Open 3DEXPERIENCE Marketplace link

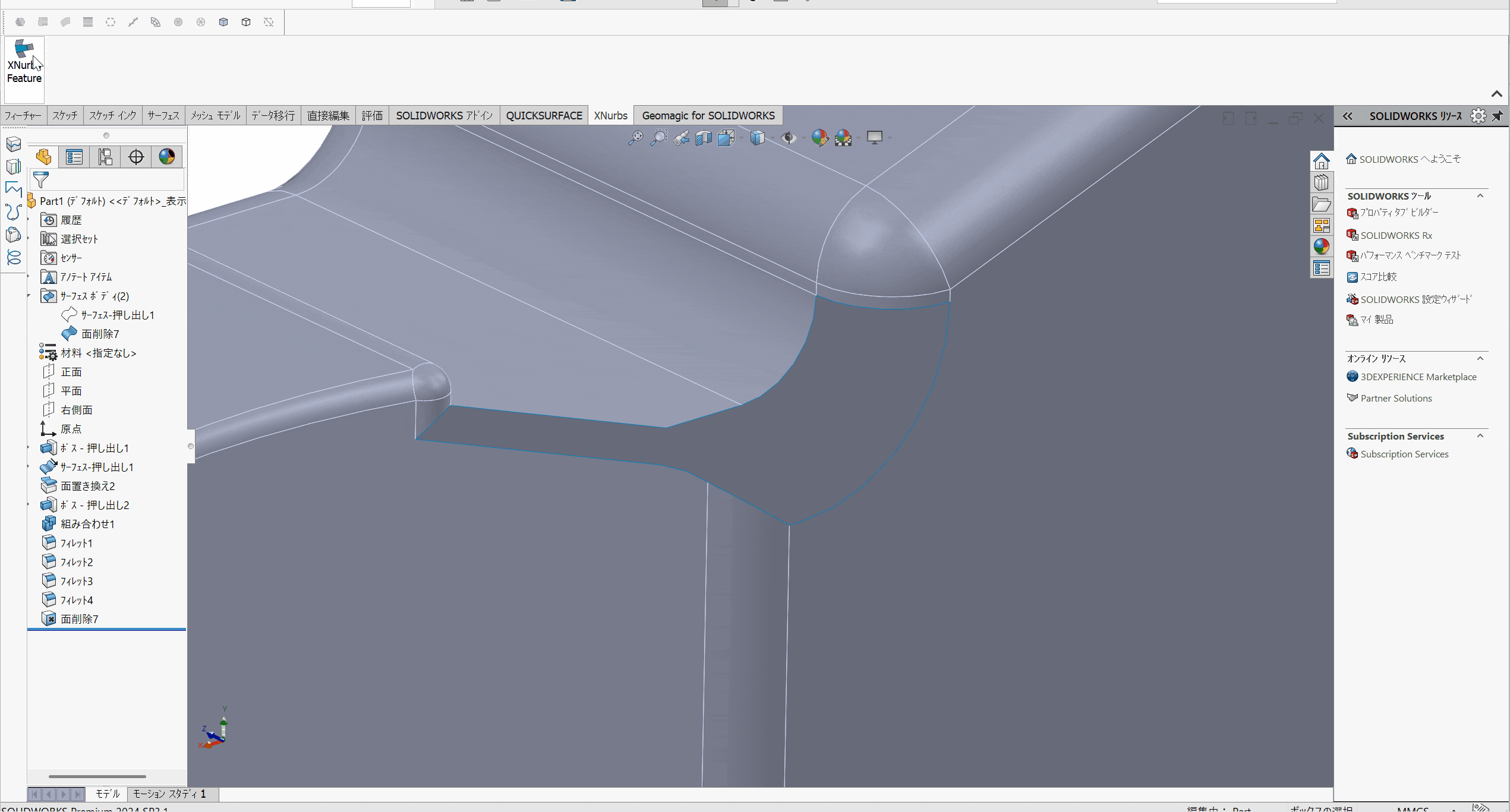tap(1418, 377)
